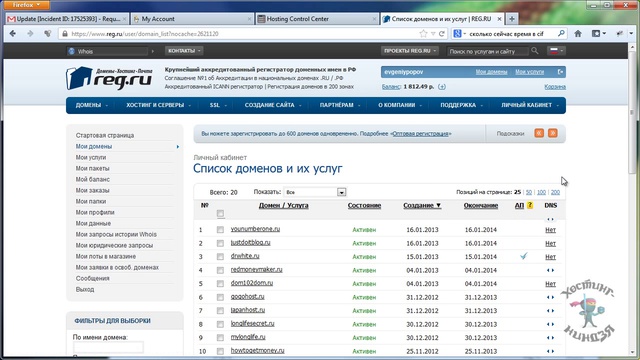Screen dimensions: 640x360
Task: Click the site identity lock icon in address bar
Action: (64, 34)
